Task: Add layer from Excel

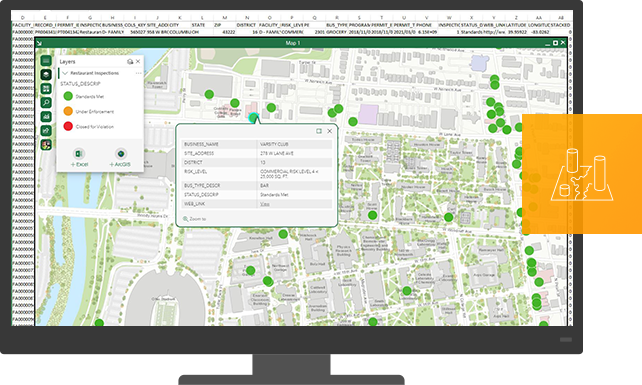Action: pyautogui.click(x=79, y=158)
